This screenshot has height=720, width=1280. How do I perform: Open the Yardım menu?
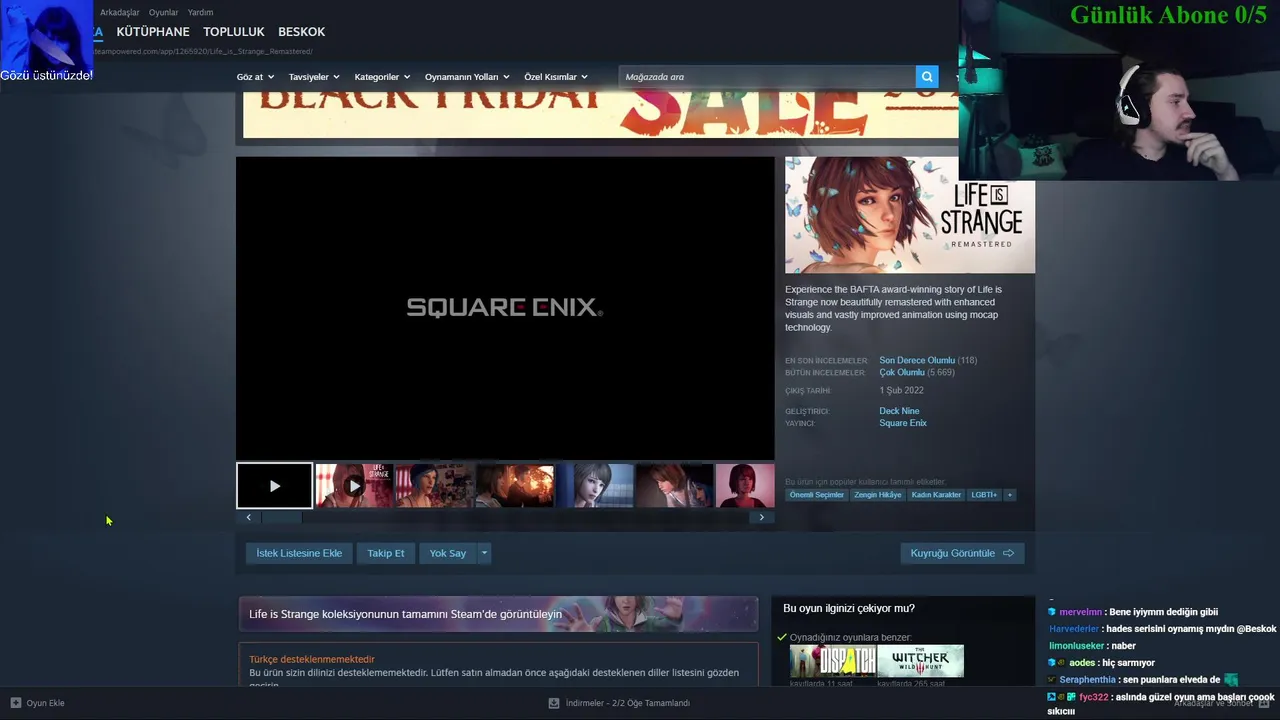pos(200,13)
